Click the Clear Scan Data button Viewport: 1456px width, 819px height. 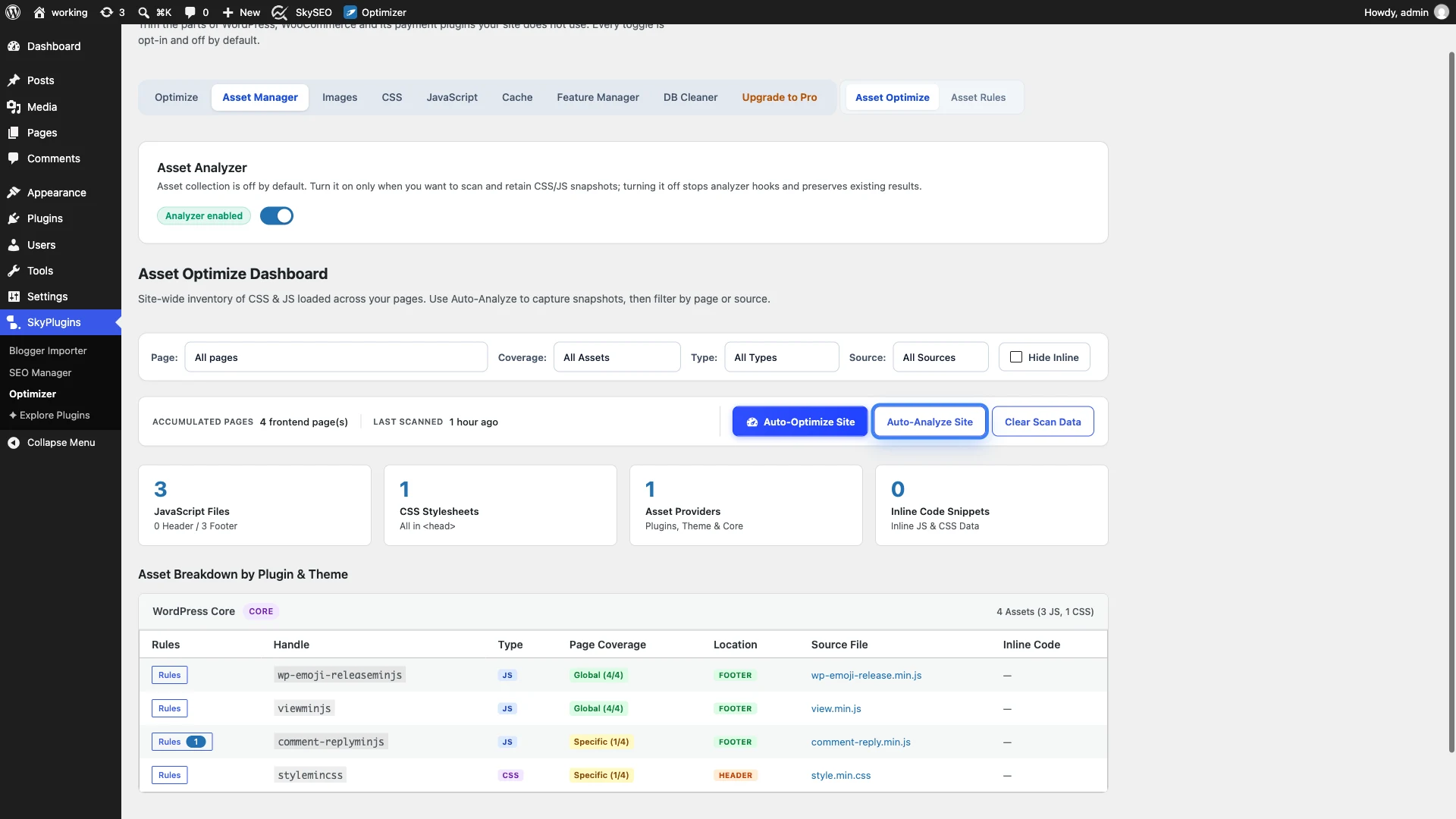point(1043,422)
